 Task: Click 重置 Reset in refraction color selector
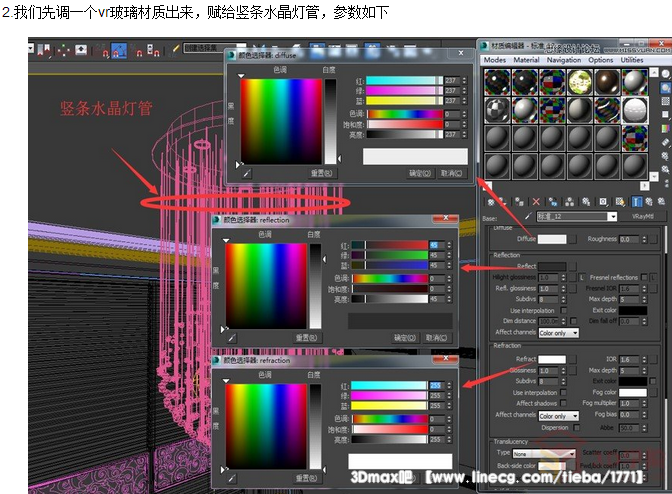point(306,478)
